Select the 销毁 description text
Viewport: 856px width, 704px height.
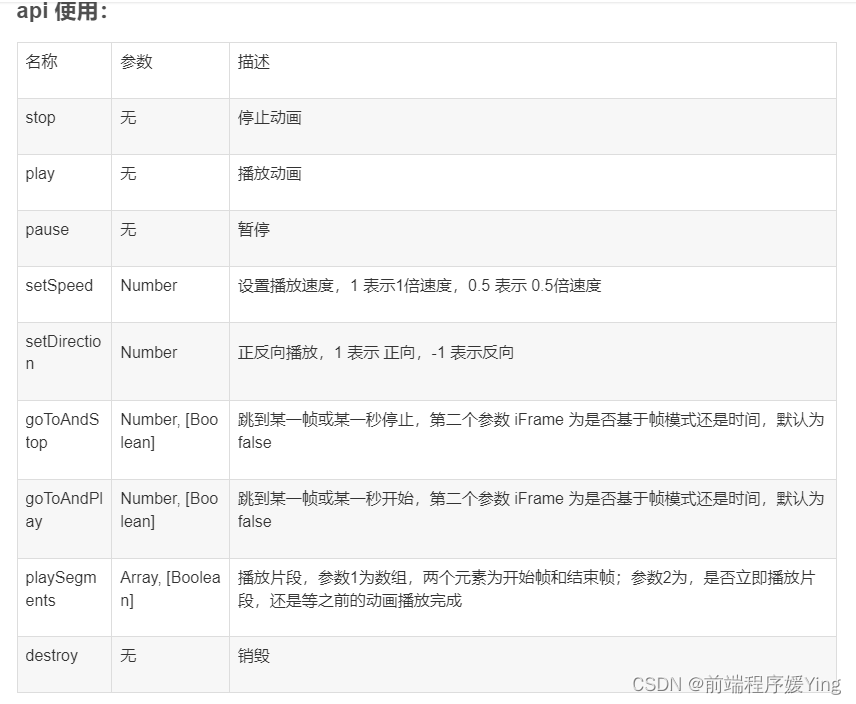[x=254, y=655]
